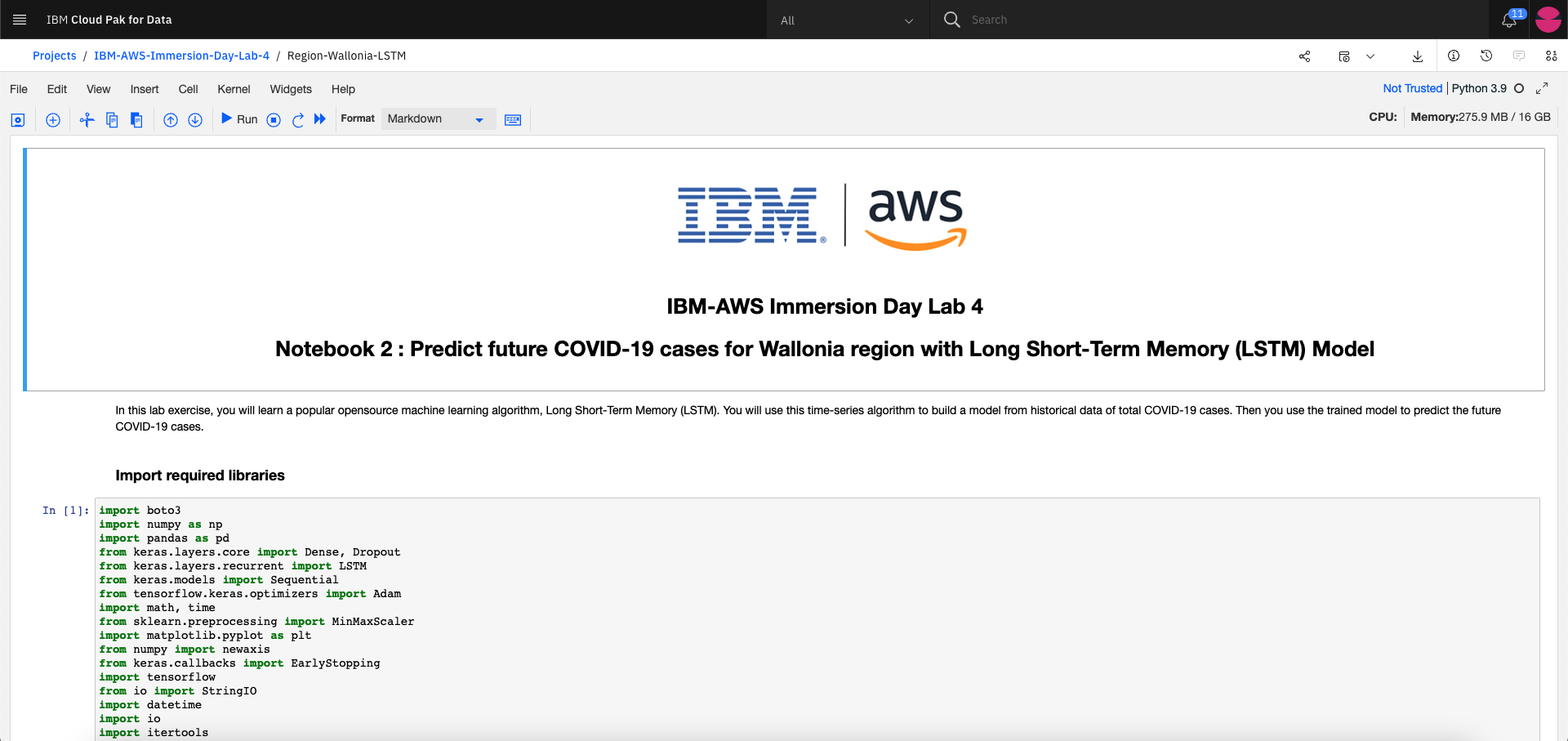Save notebook with the save icon
The image size is (1568, 741).
pos(18,120)
